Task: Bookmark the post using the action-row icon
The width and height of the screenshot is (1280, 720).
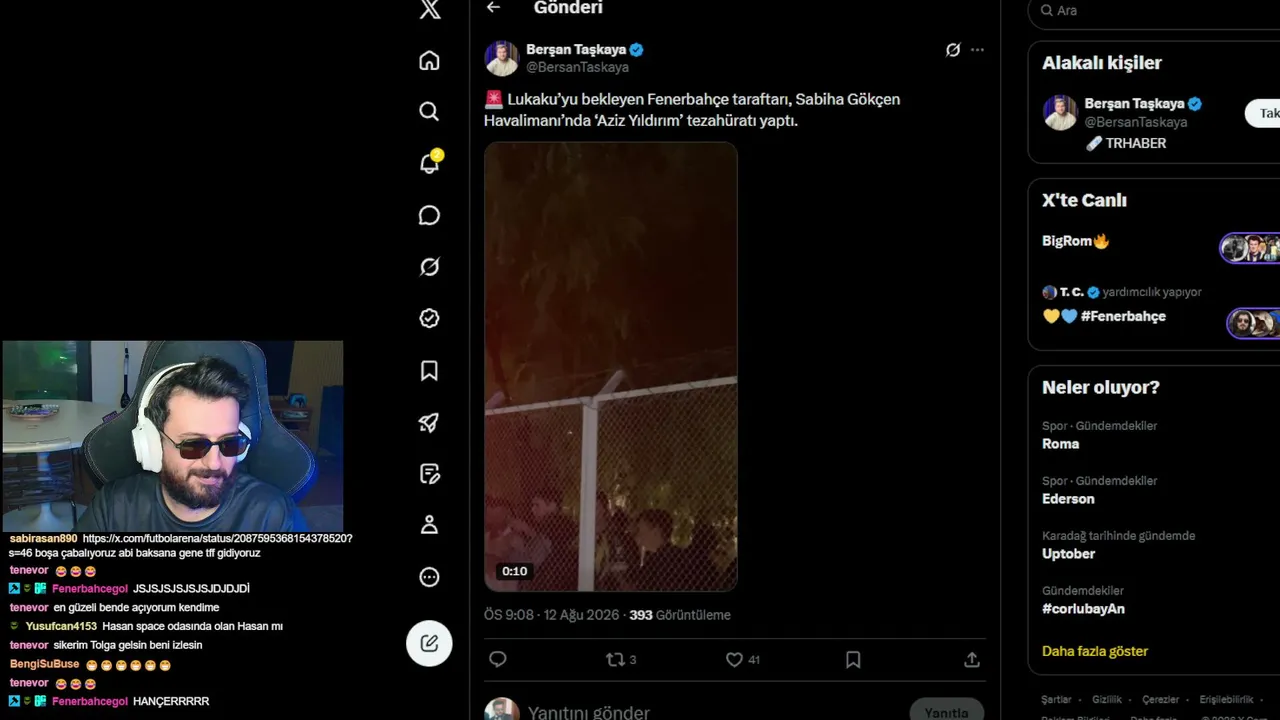Action: (853, 660)
